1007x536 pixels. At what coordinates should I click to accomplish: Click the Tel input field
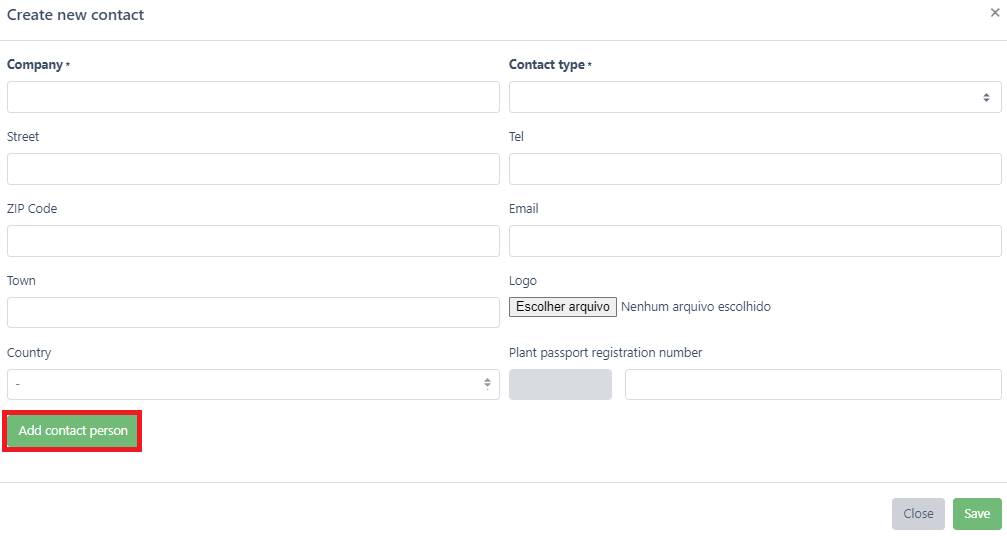tap(755, 169)
